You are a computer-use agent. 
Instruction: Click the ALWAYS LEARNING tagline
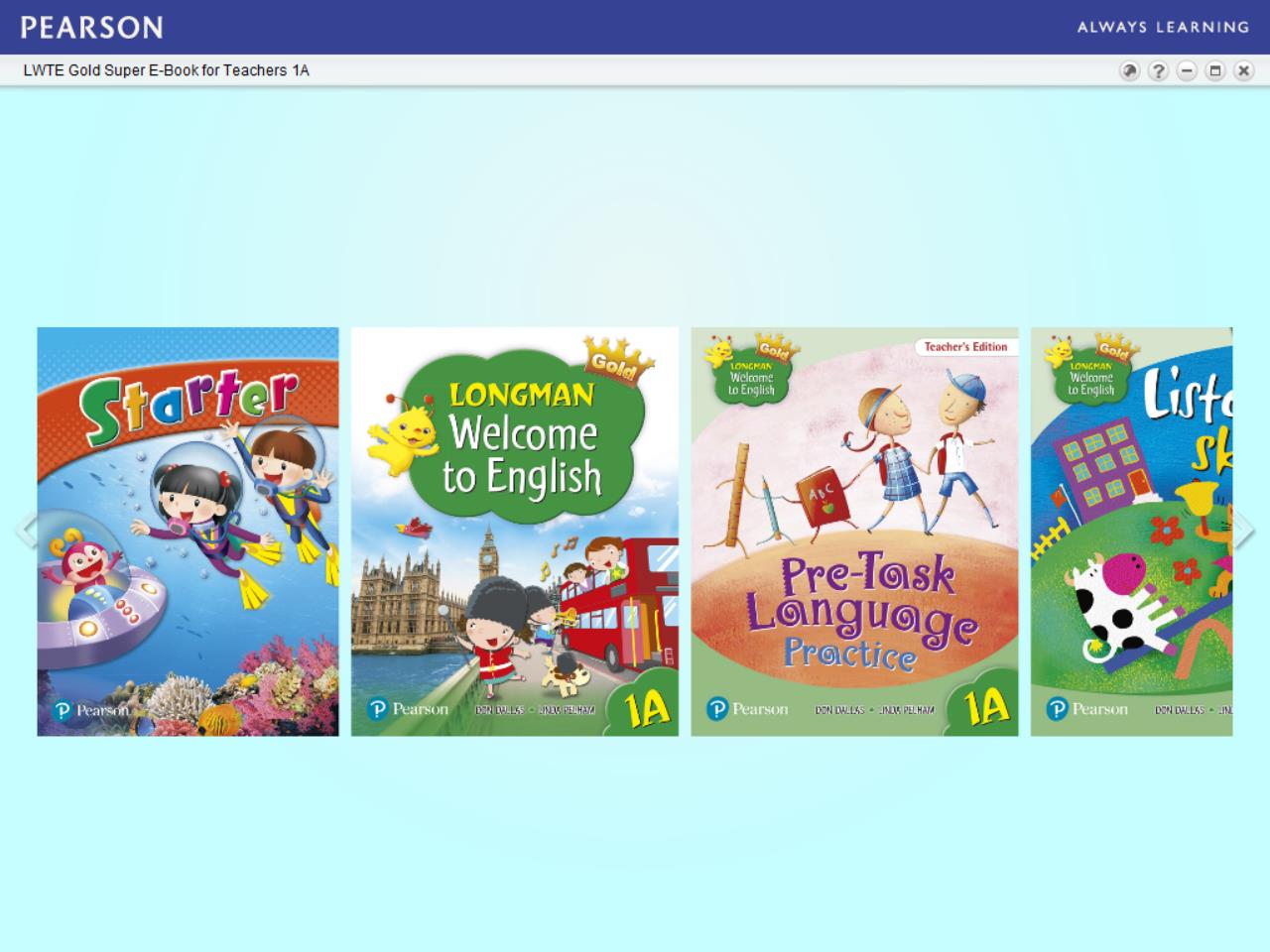point(1163,27)
